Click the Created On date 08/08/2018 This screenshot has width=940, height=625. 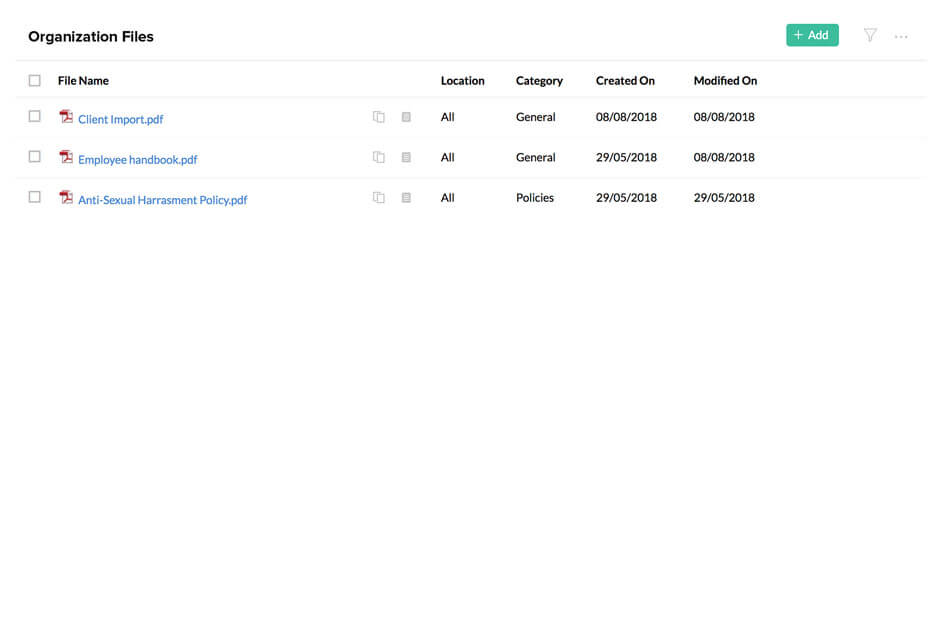pos(626,117)
